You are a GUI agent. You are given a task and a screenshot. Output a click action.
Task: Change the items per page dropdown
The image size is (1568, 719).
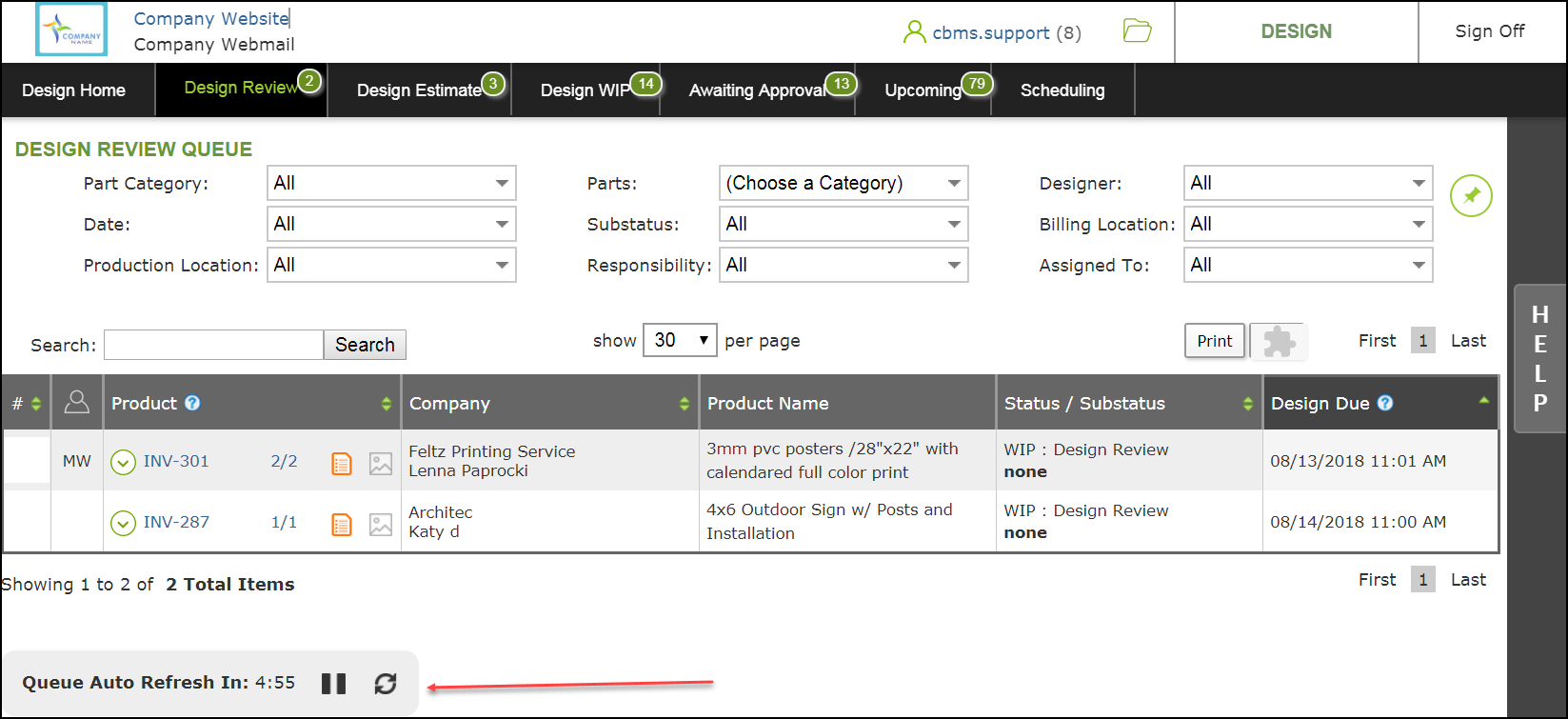[680, 340]
